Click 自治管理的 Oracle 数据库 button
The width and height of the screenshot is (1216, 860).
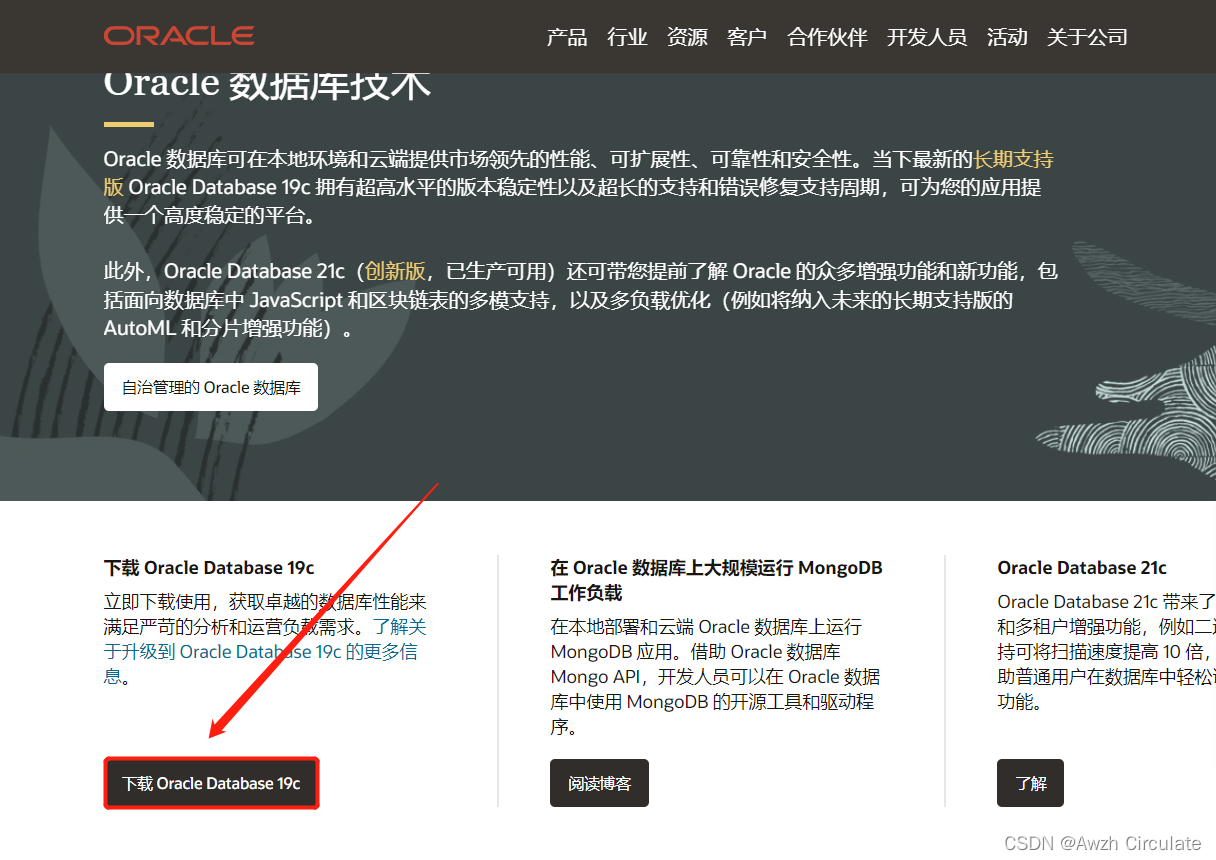211,387
